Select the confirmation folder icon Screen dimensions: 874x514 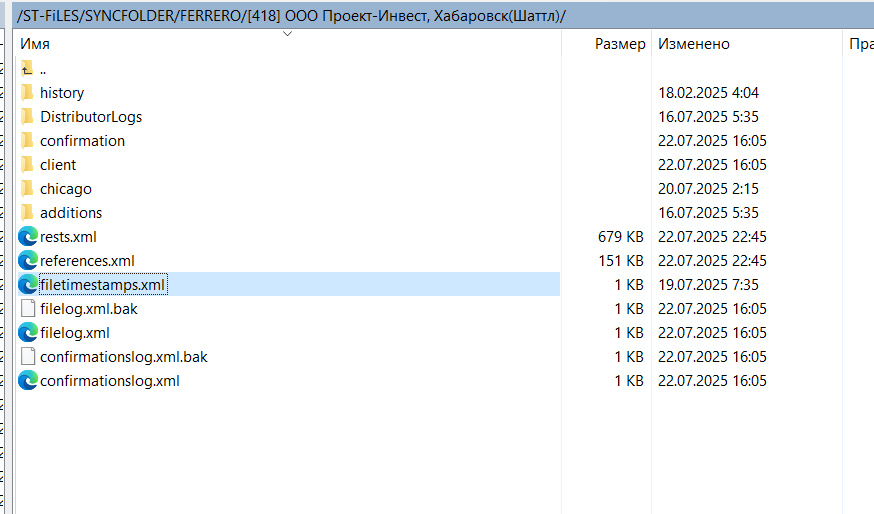coord(27,140)
